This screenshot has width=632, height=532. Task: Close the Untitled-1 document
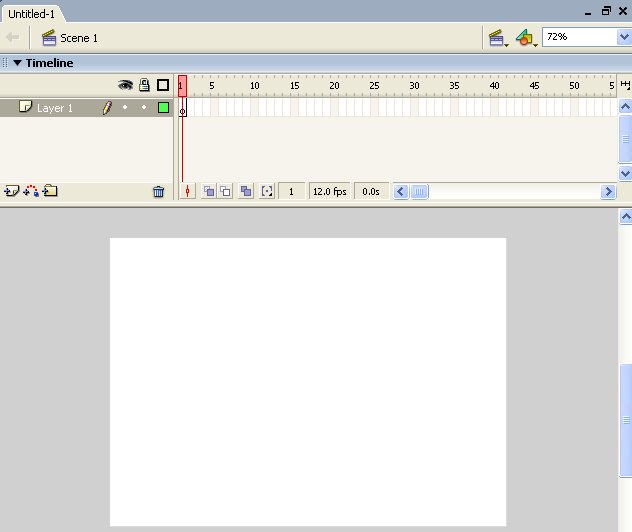click(623, 11)
